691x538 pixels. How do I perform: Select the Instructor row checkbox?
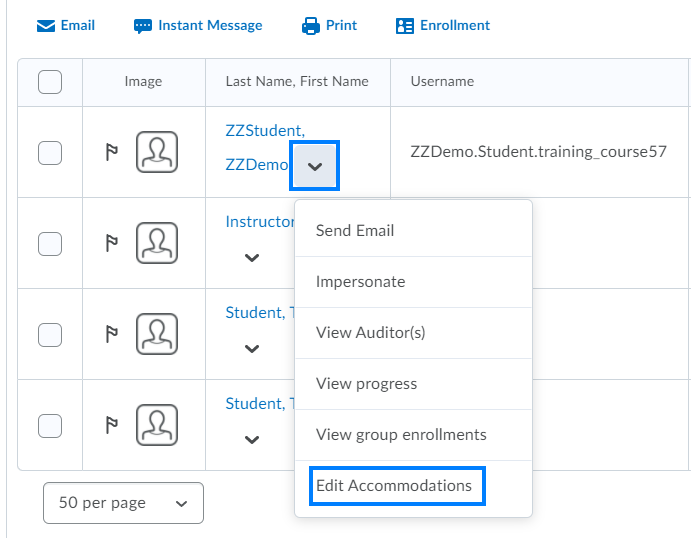coord(50,243)
